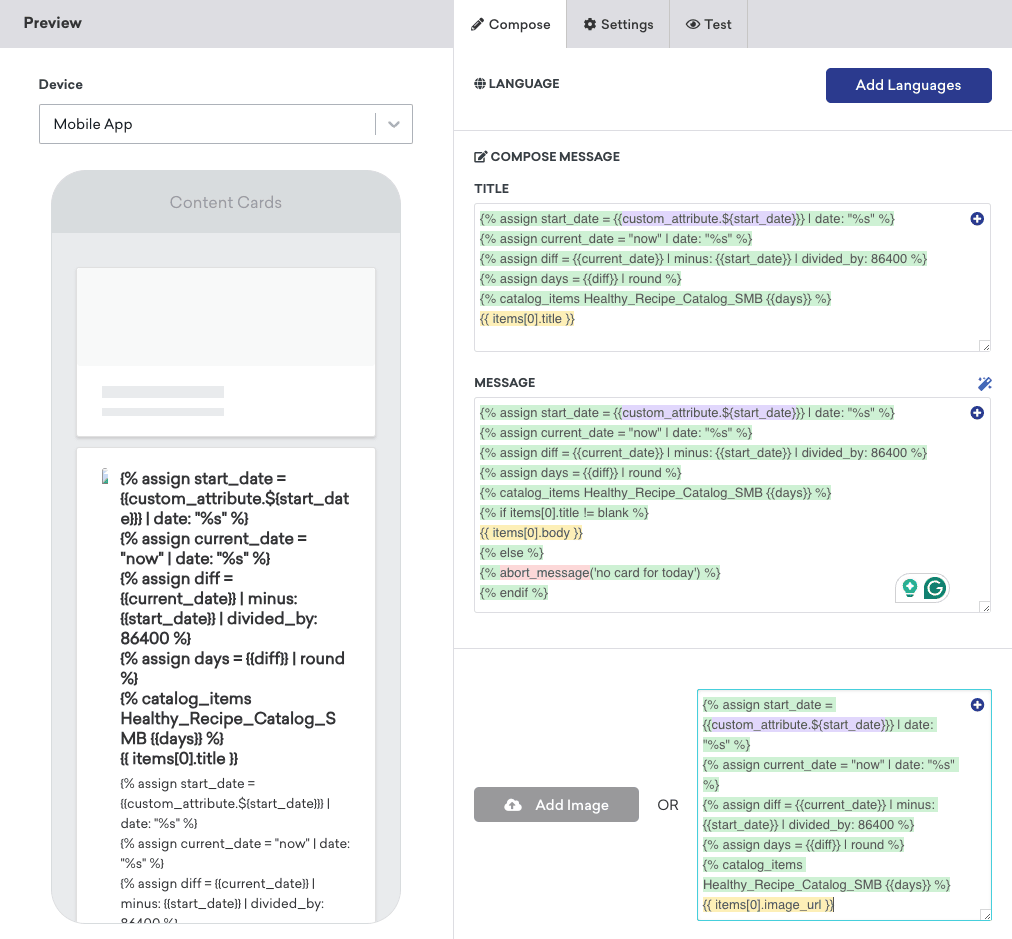Click the plus icon in the image URL field
The image size is (1012, 939).
pyautogui.click(x=977, y=705)
